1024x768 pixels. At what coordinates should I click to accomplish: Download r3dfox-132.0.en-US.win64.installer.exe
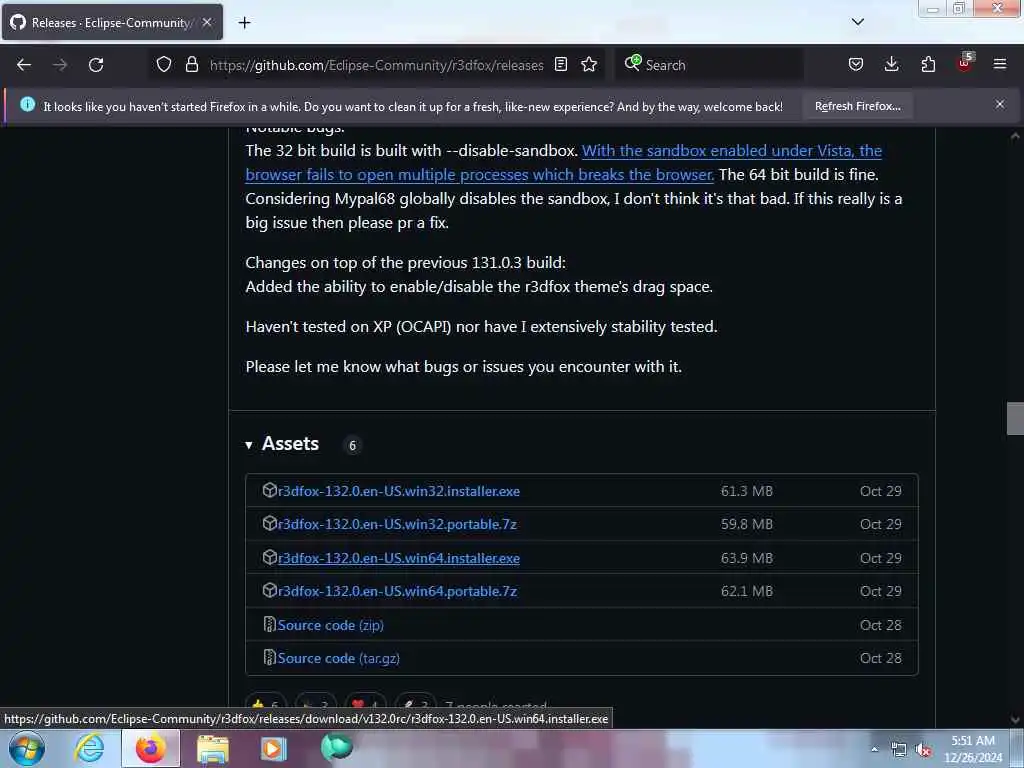[398, 558]
